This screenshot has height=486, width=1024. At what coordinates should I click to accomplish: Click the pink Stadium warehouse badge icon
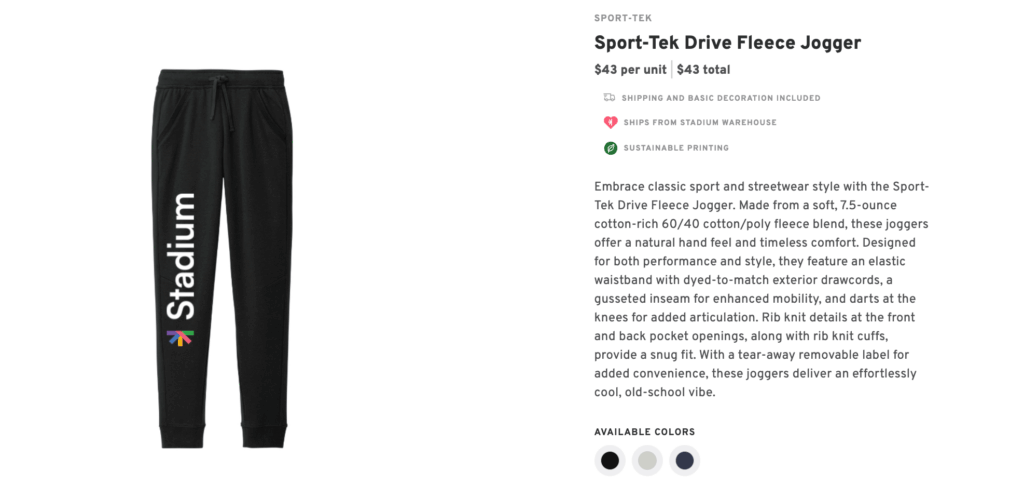(610, 123)
